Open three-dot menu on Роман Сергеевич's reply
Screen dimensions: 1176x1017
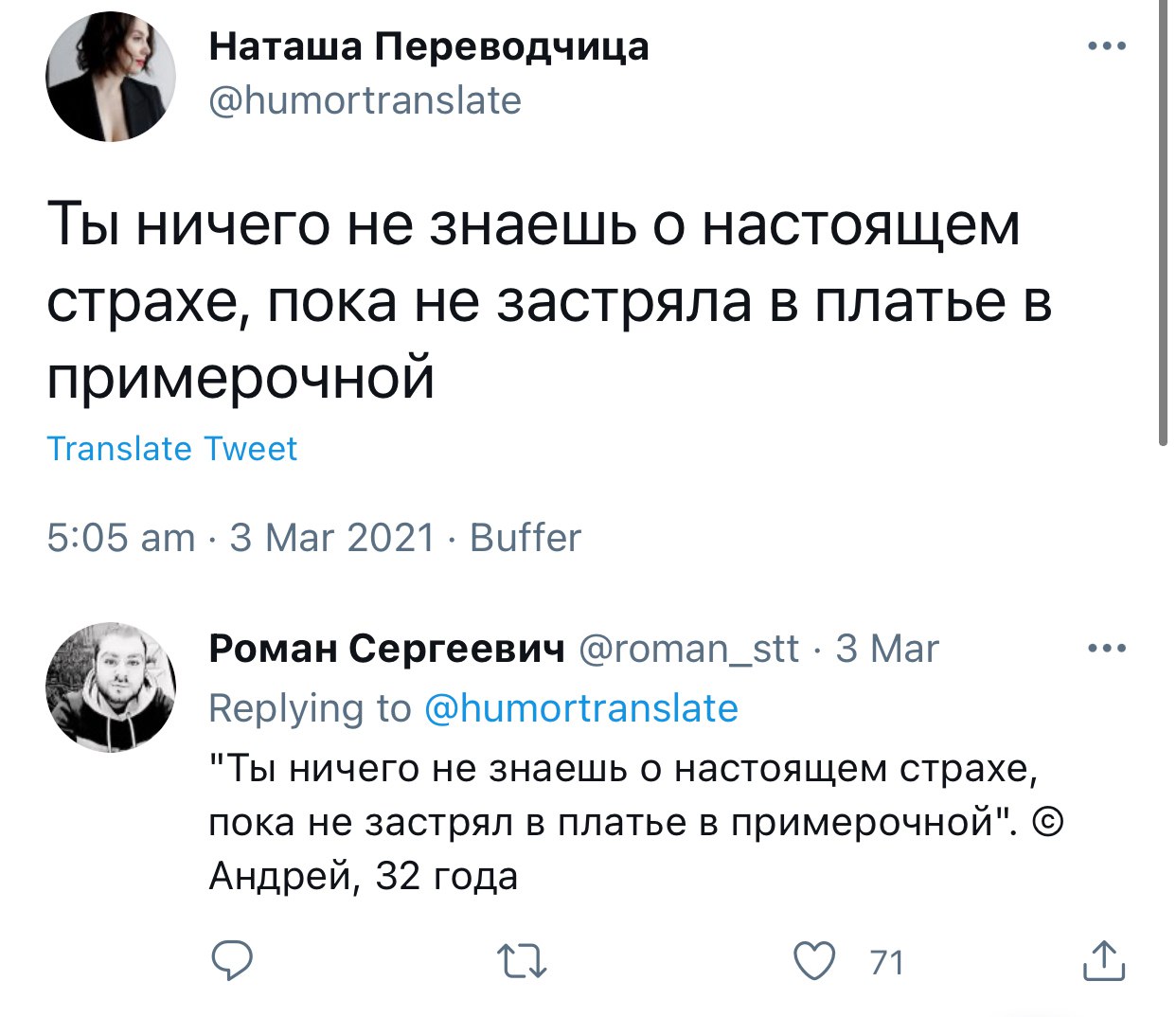[x=1106, y=649]
